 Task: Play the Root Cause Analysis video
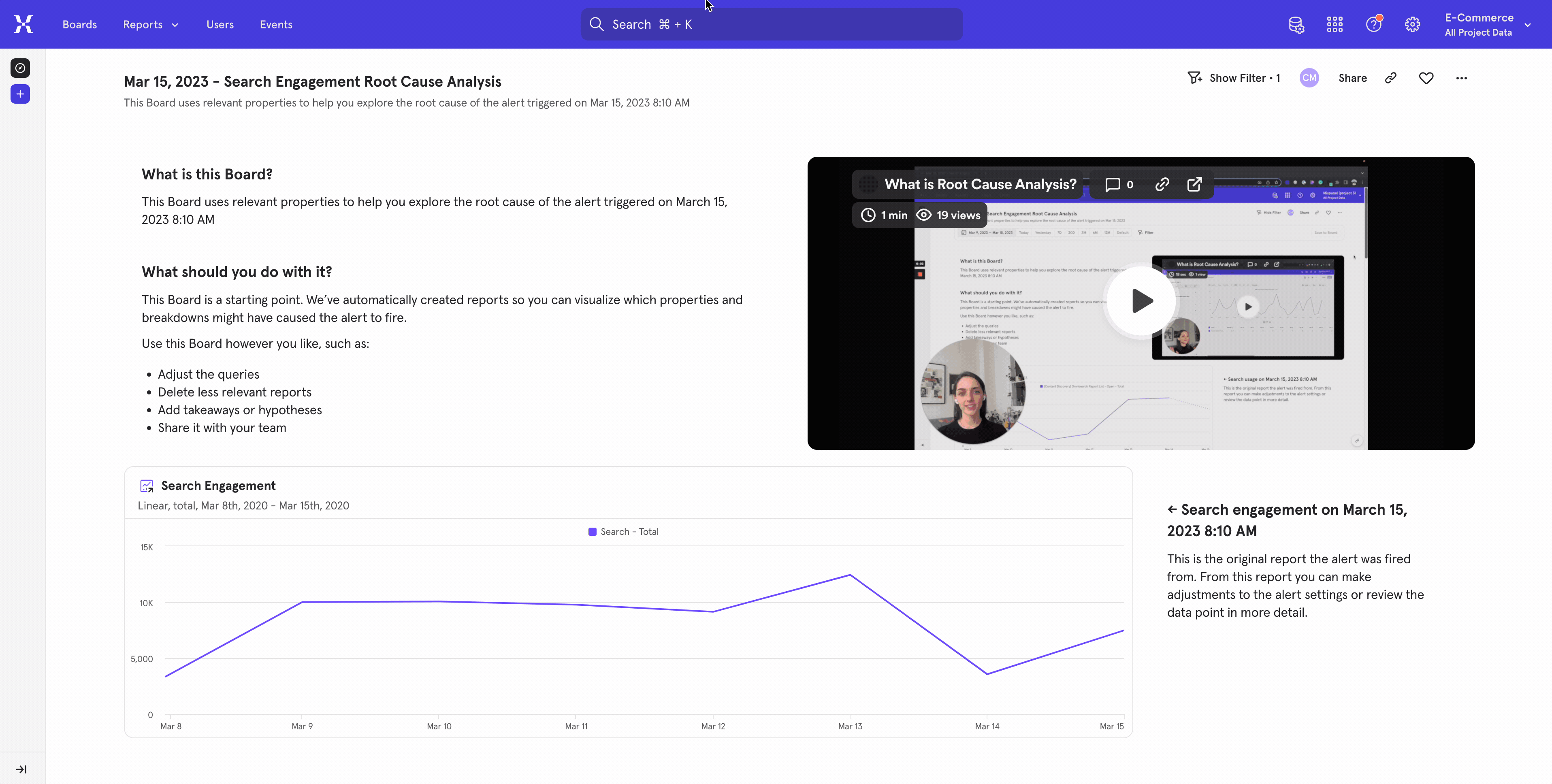[x=1141, y=301]
